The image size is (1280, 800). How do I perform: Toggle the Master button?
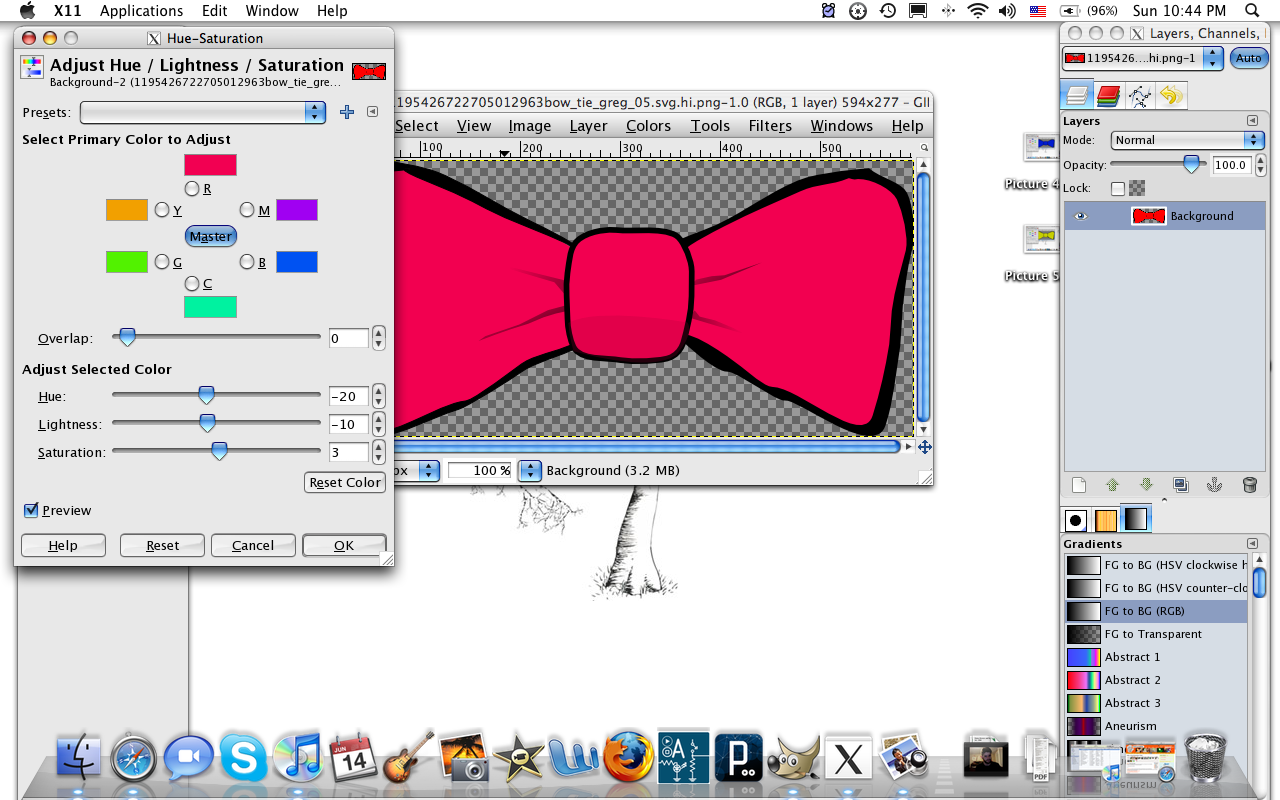pyautogui.click(x=211, y=236)
